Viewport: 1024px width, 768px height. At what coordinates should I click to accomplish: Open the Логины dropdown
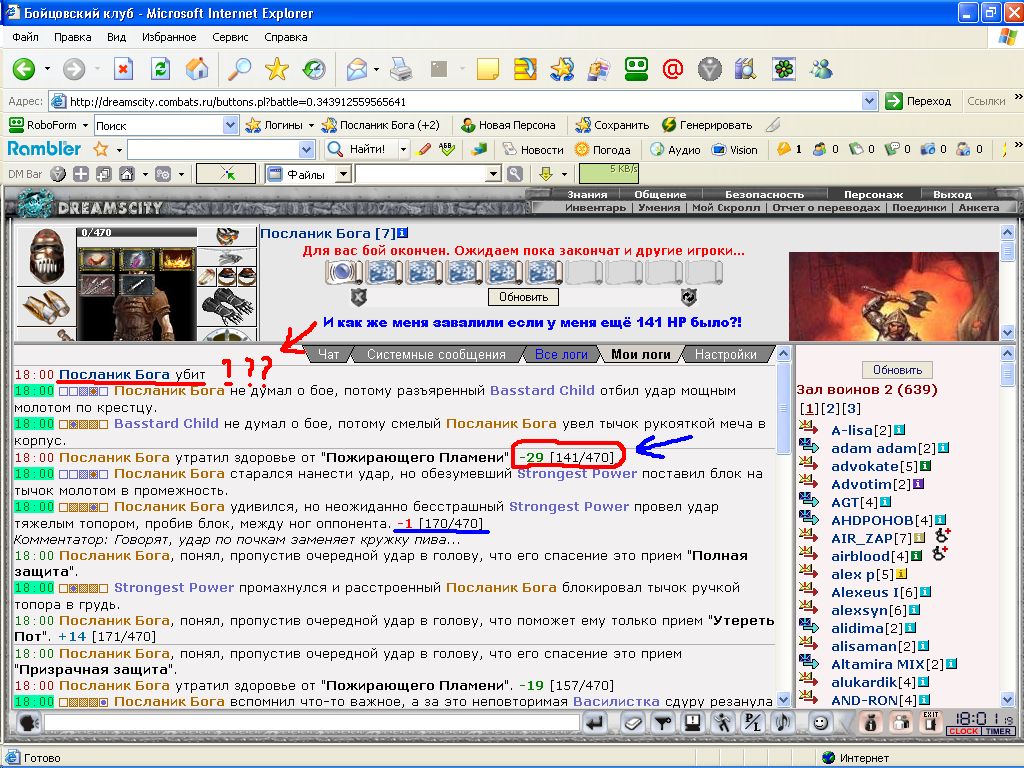[312, 125]
